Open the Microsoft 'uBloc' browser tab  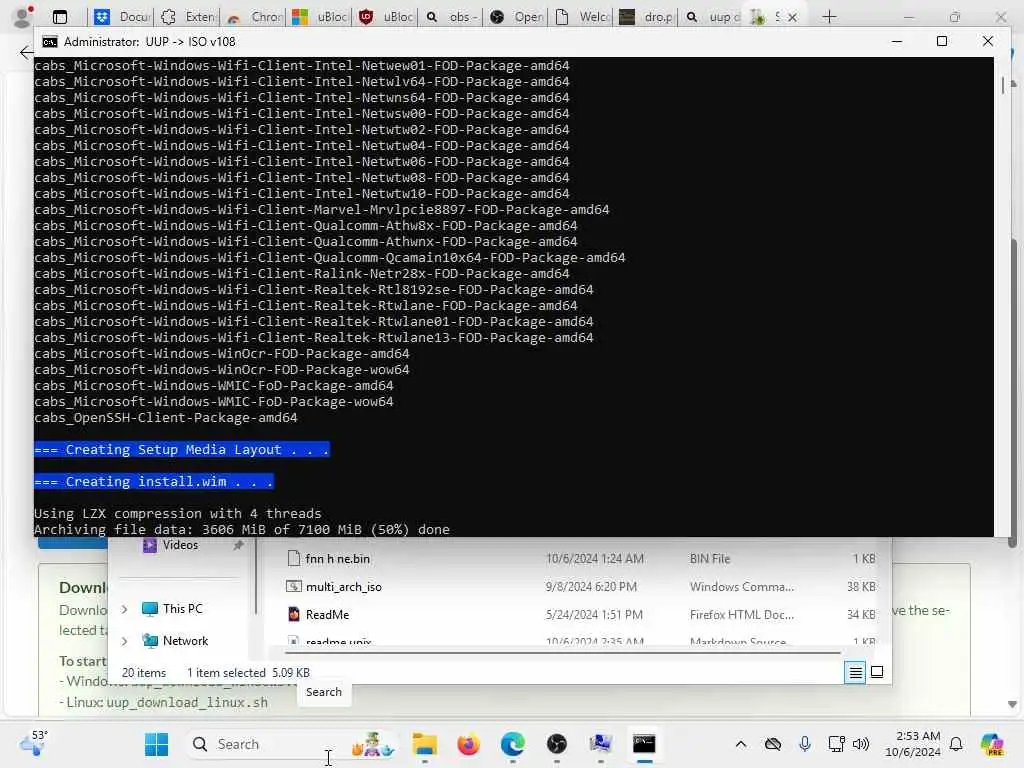(320, 17)
